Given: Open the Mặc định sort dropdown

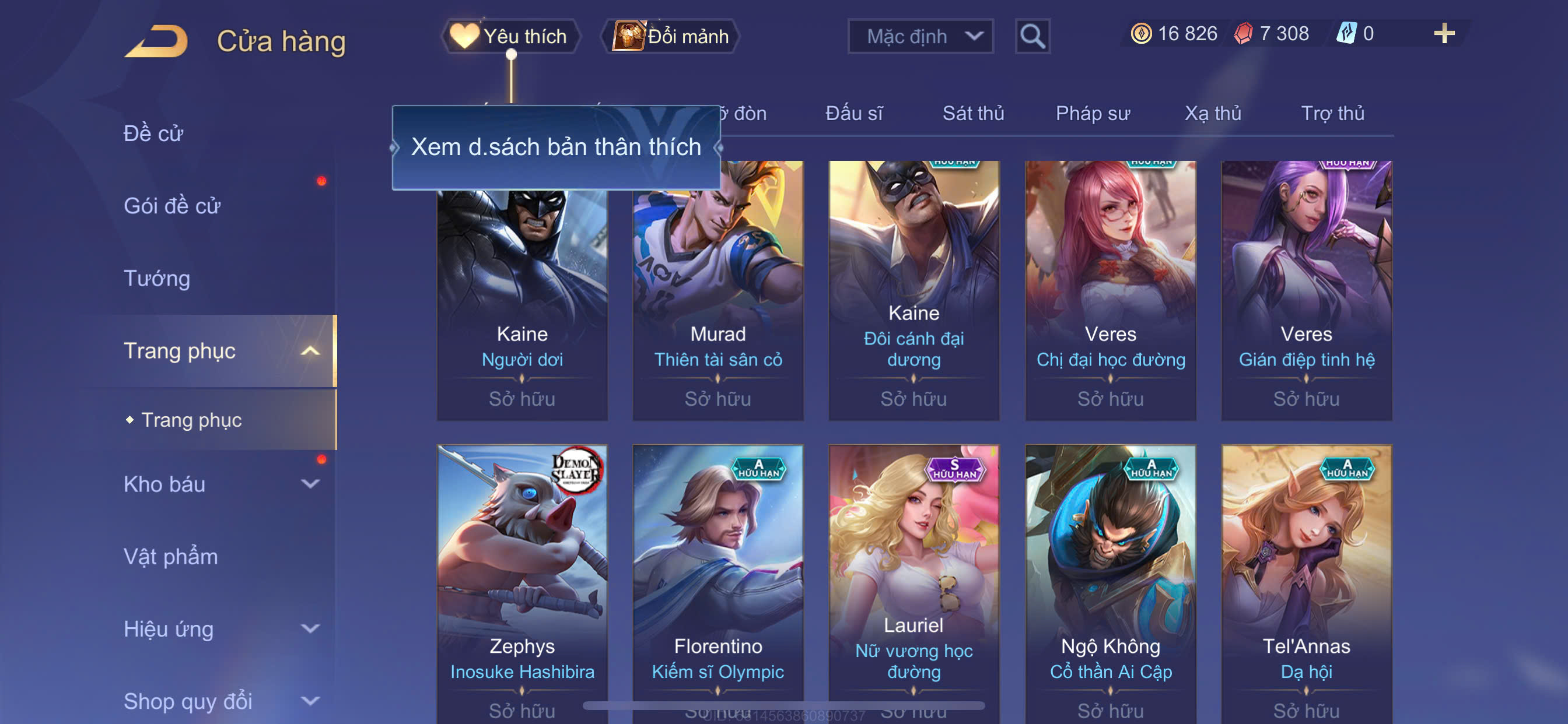Looking at the screenshot, I should point(921,37).
